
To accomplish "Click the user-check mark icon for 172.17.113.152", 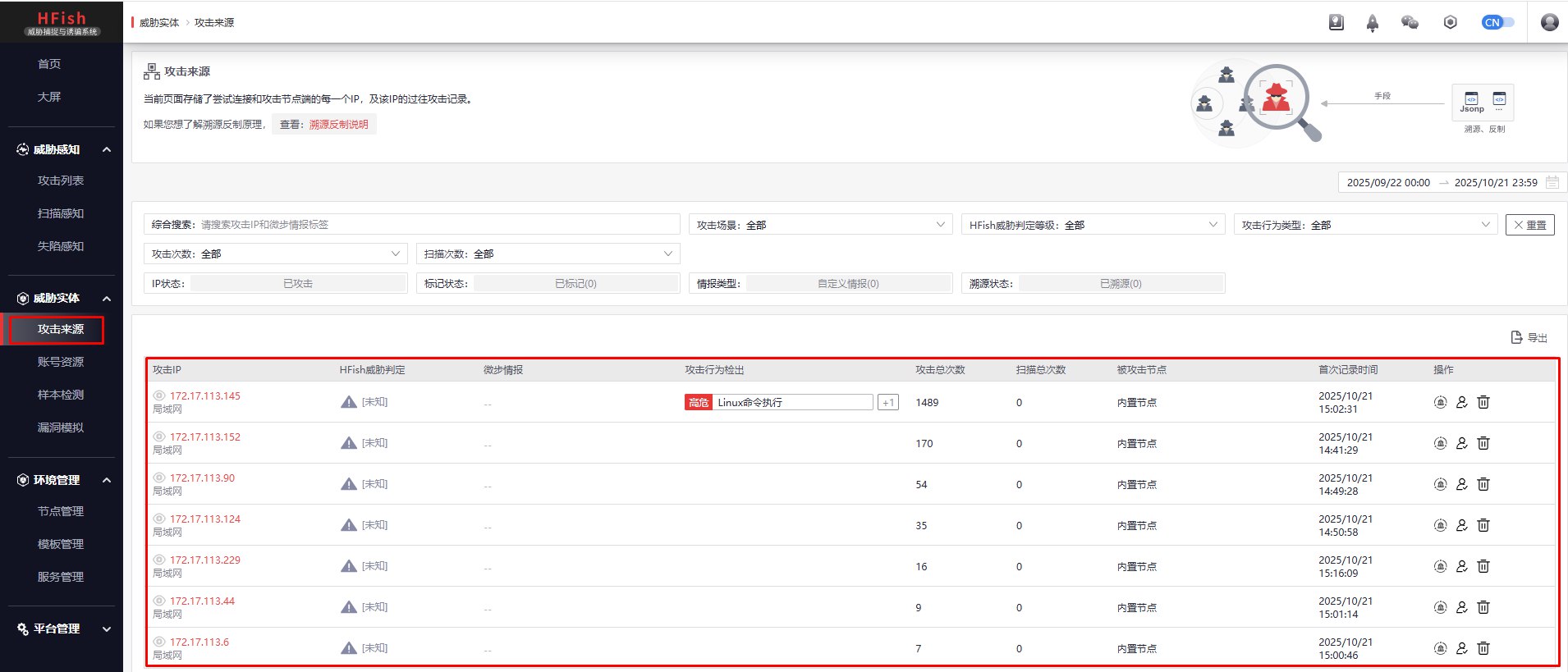I will (x=1461, y=443).
